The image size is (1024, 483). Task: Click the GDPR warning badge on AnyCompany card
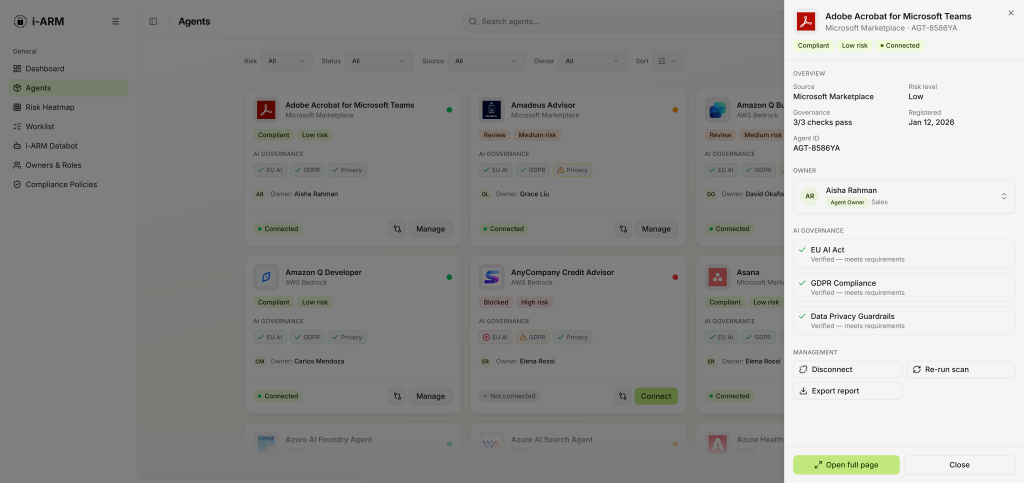533,337
